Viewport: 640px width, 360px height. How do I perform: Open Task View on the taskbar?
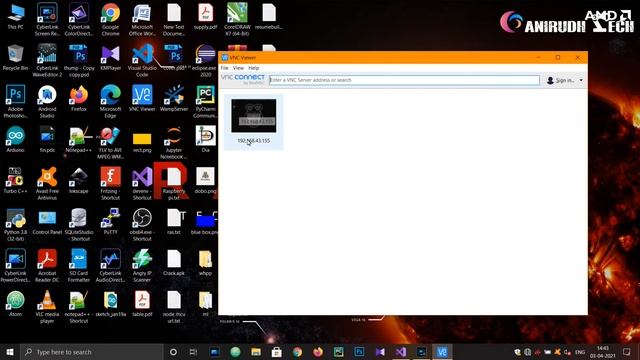pyautogui.click(x=193, y=352)
